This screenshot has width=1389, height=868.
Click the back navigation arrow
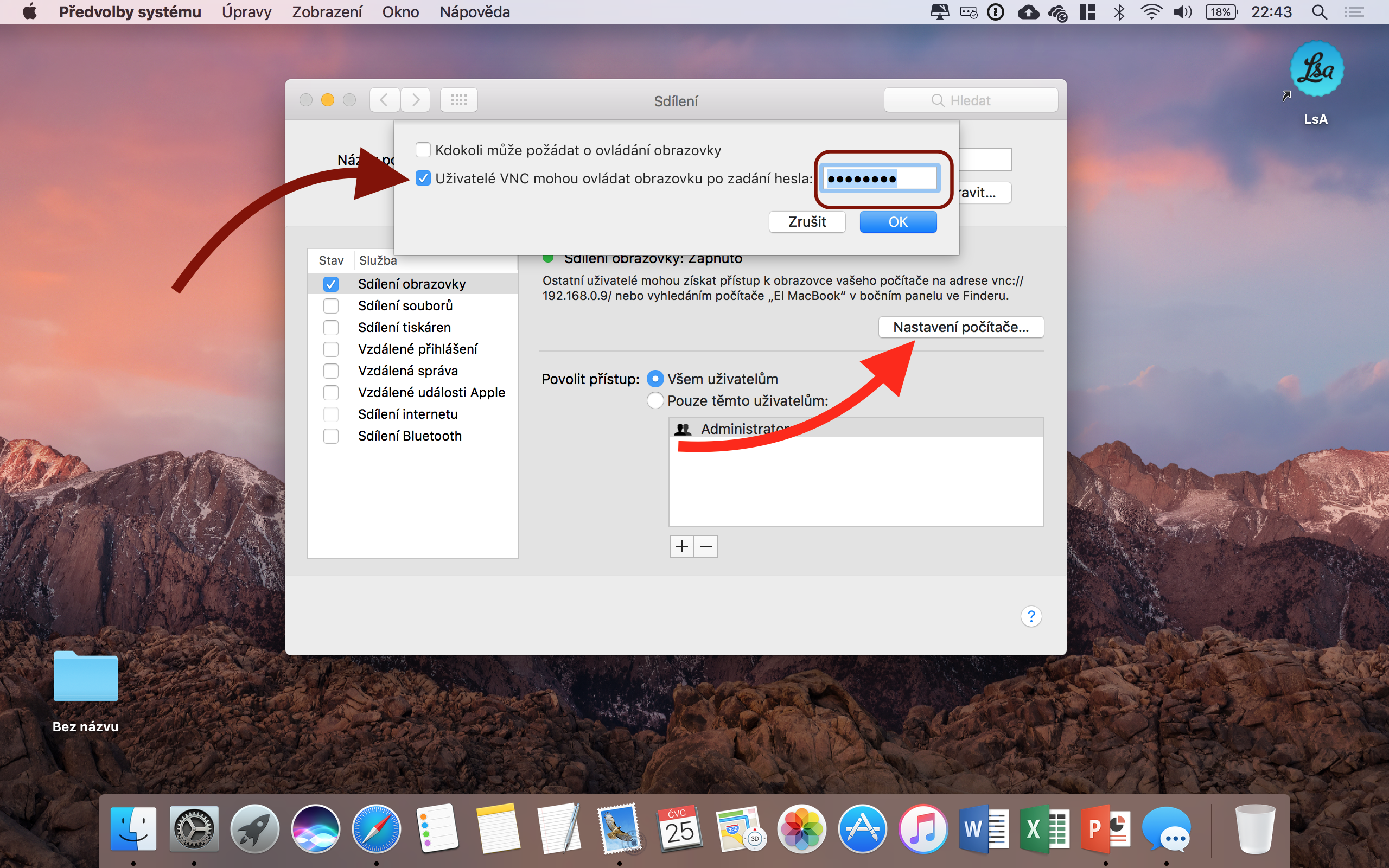point(384,100)
